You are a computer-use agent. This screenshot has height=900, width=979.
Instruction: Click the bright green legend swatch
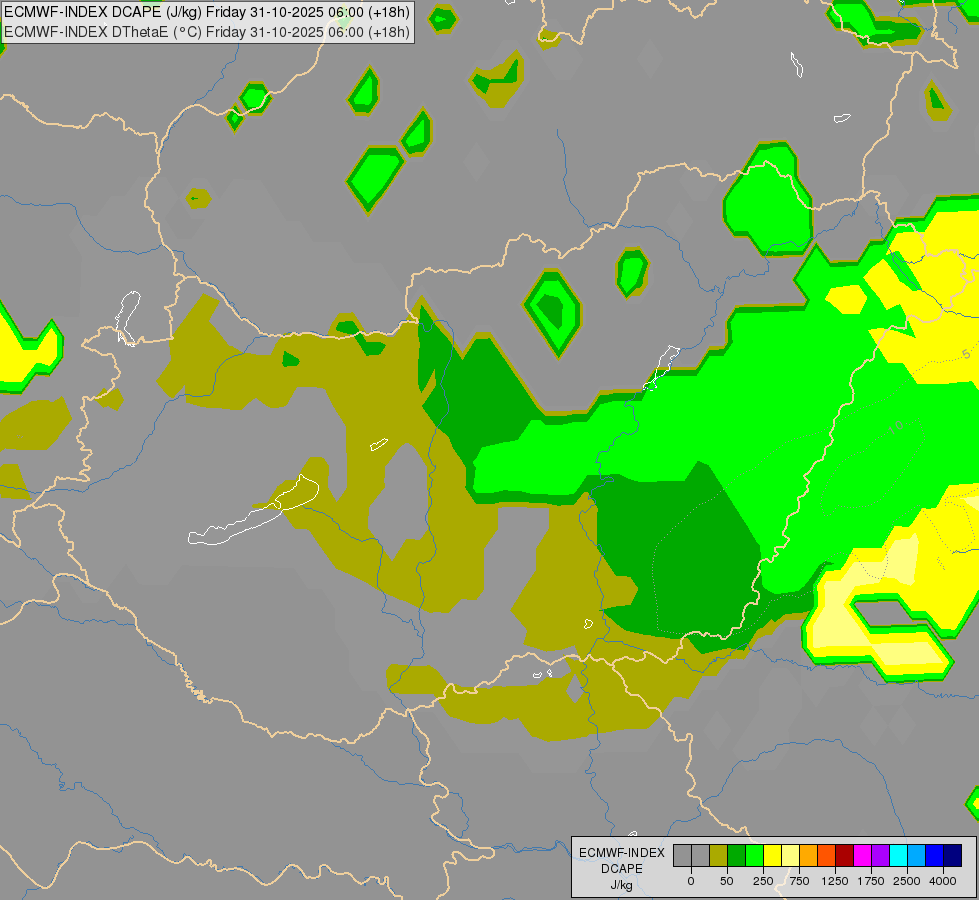click(x=754, y=855)
